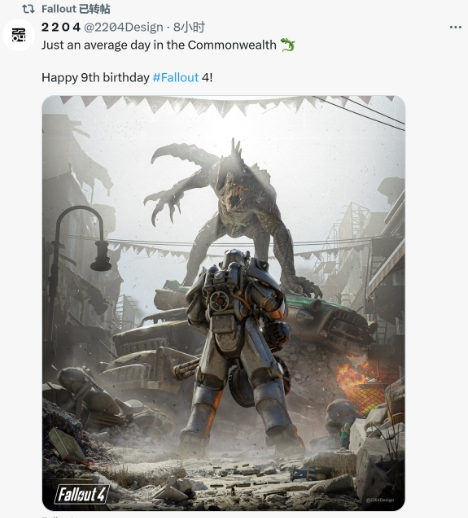The width and height of the screenshot is (468, 518).
Task: Open the three-dot more options menu
Action: pos(455,27)
